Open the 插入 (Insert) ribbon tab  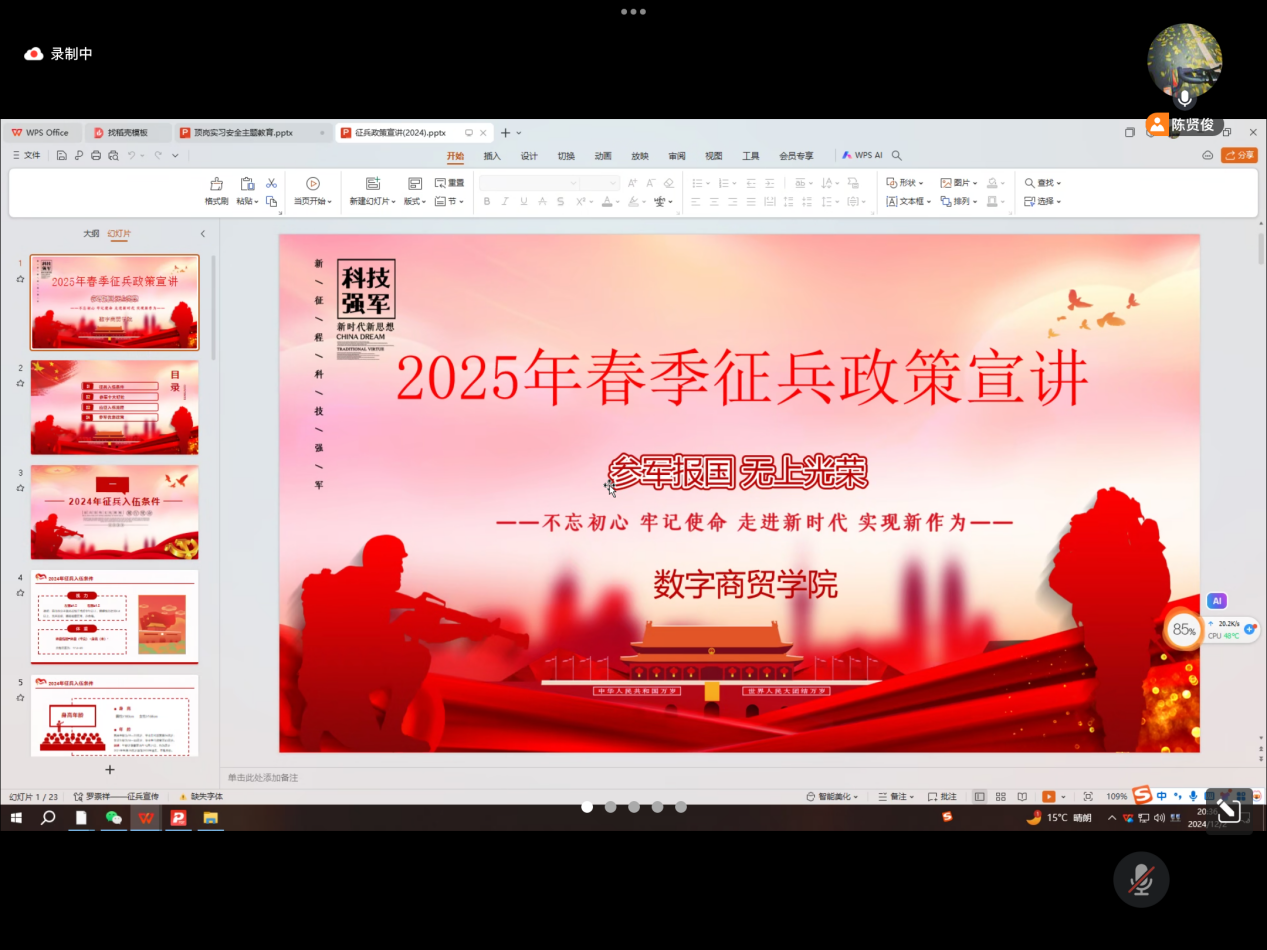(x=492, y=156)
